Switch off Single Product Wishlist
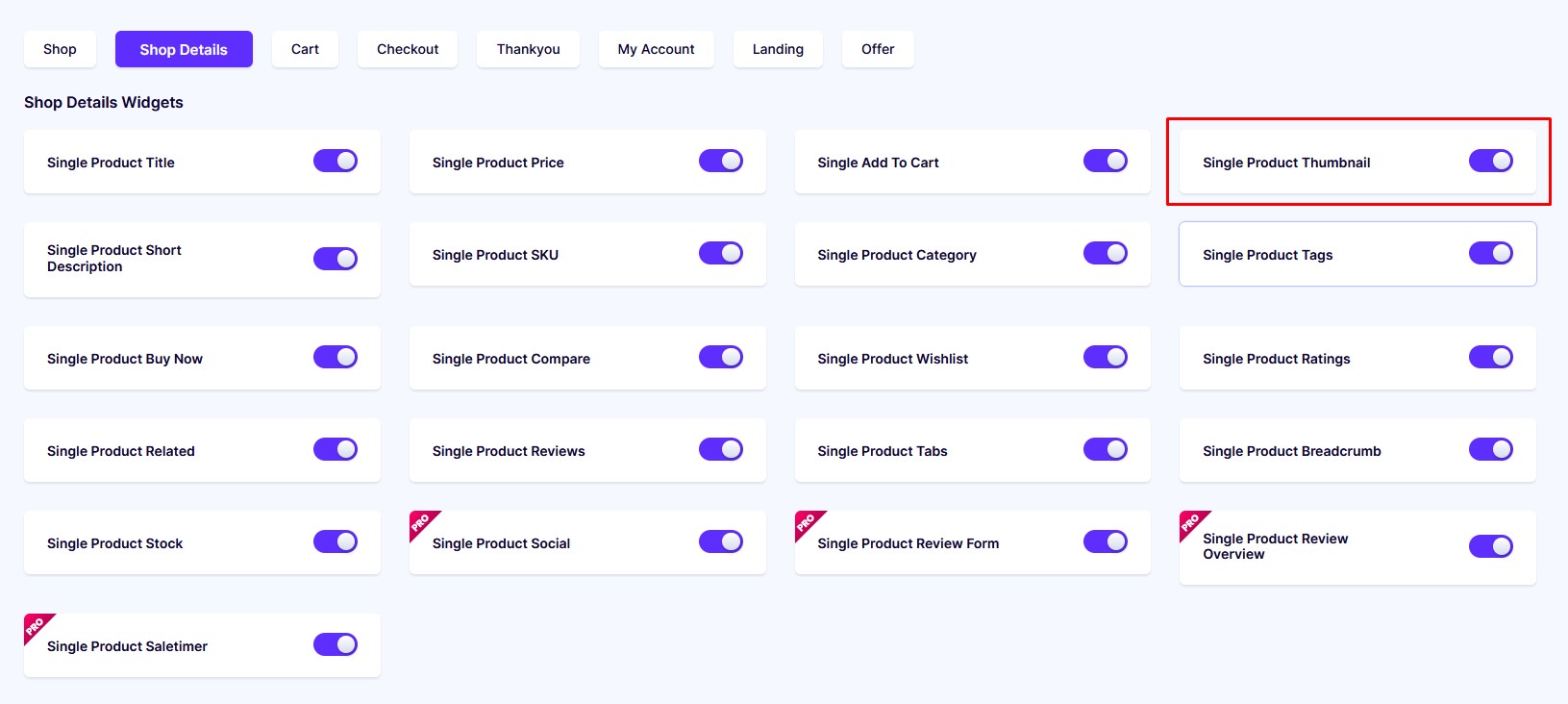This screenshot has width=1568, height=704. 1106,357
